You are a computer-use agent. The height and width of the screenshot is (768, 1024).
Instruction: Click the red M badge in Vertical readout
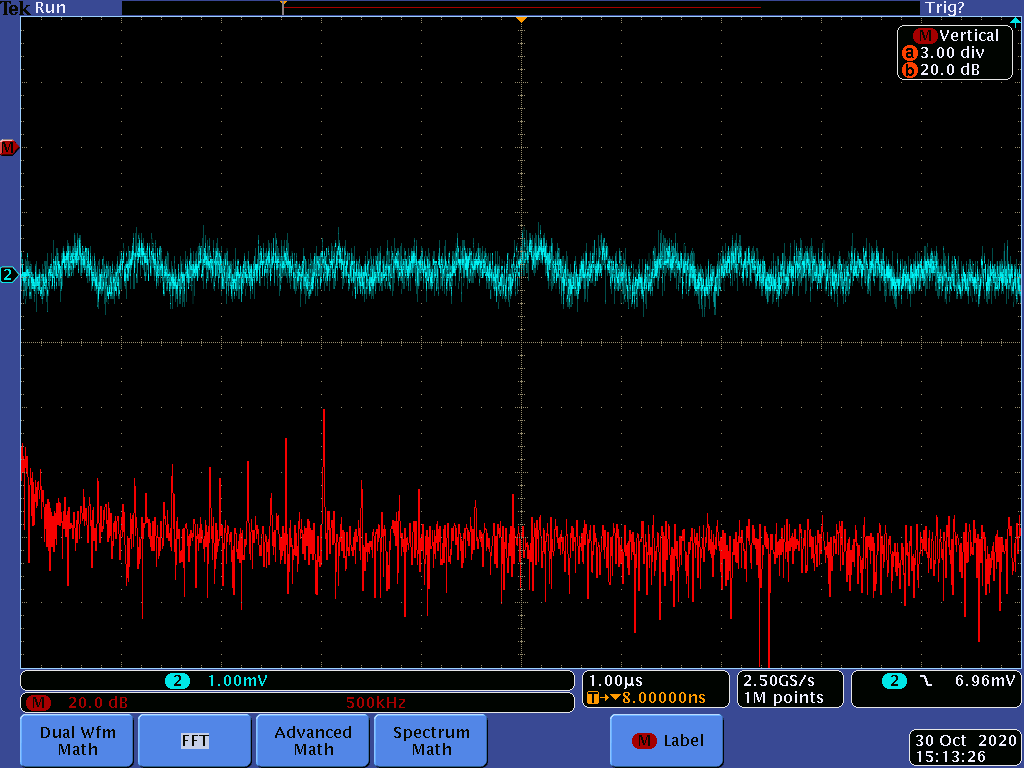click(926, 36)
